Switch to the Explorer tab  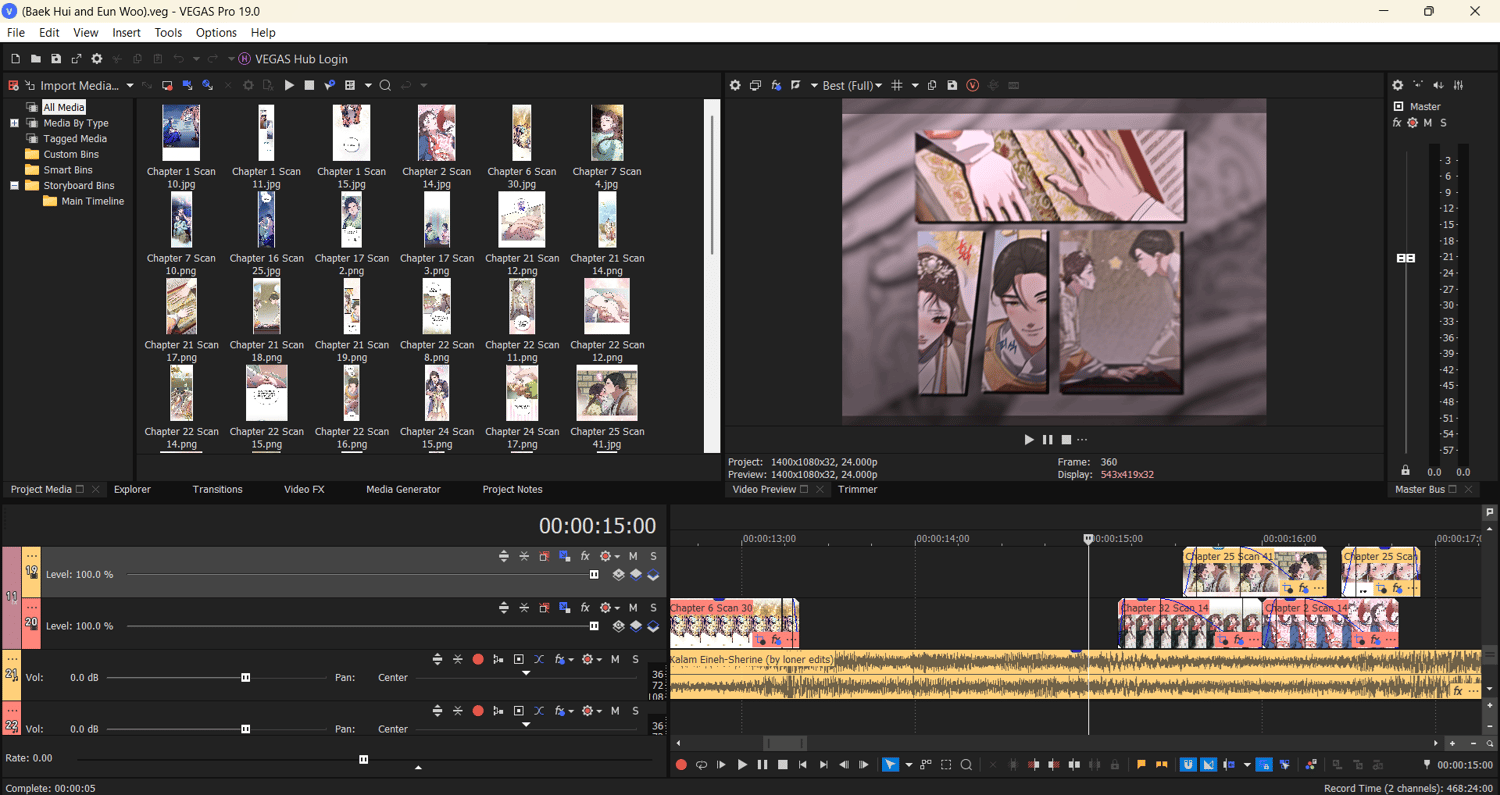[x=132, y=489]
